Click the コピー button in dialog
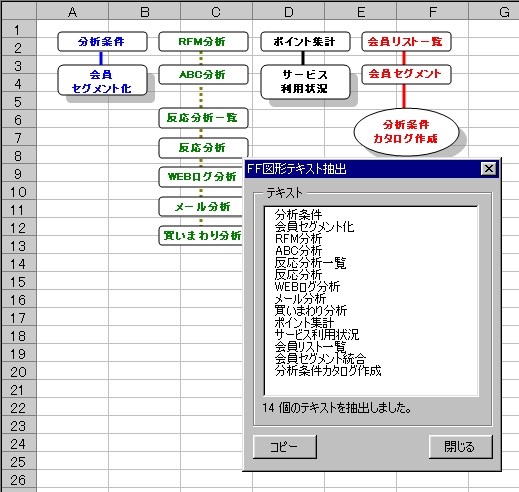The width and height of the screenshot is (519, 492). click(285, 447)
